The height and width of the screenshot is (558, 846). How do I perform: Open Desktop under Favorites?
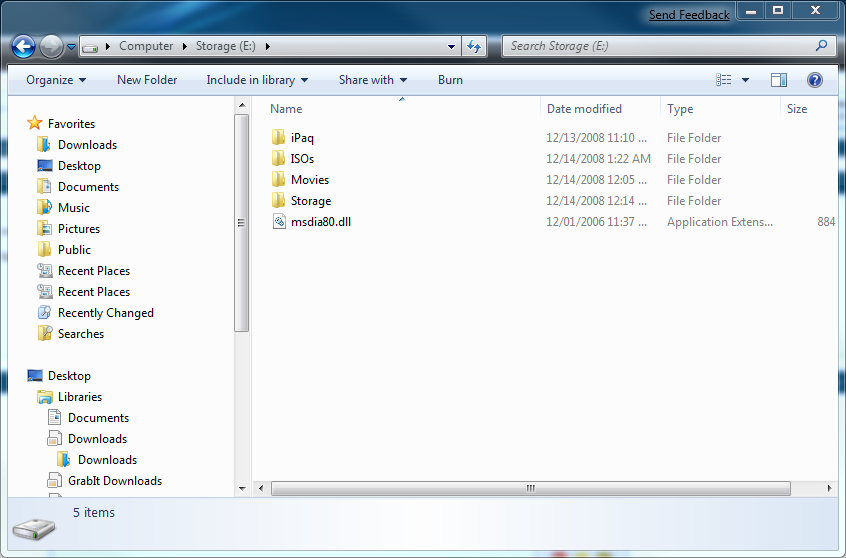(79, 166)
